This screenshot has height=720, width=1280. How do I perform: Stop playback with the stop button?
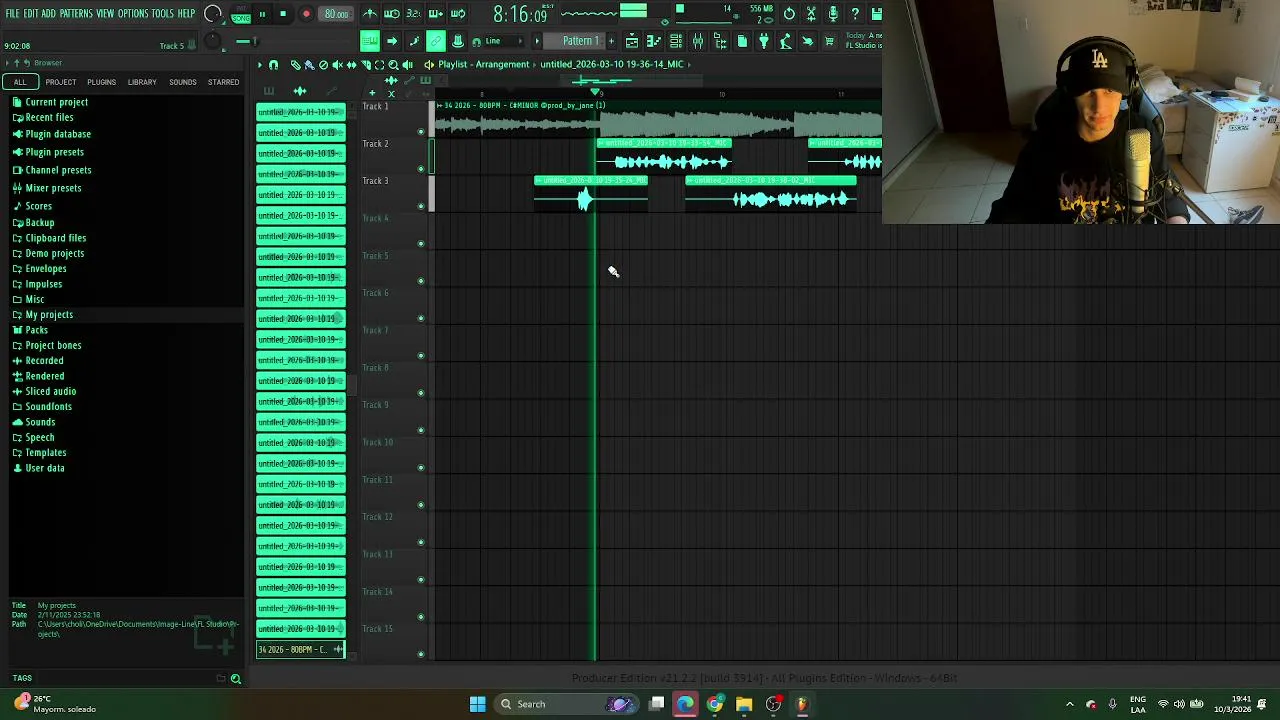(283, 14)
